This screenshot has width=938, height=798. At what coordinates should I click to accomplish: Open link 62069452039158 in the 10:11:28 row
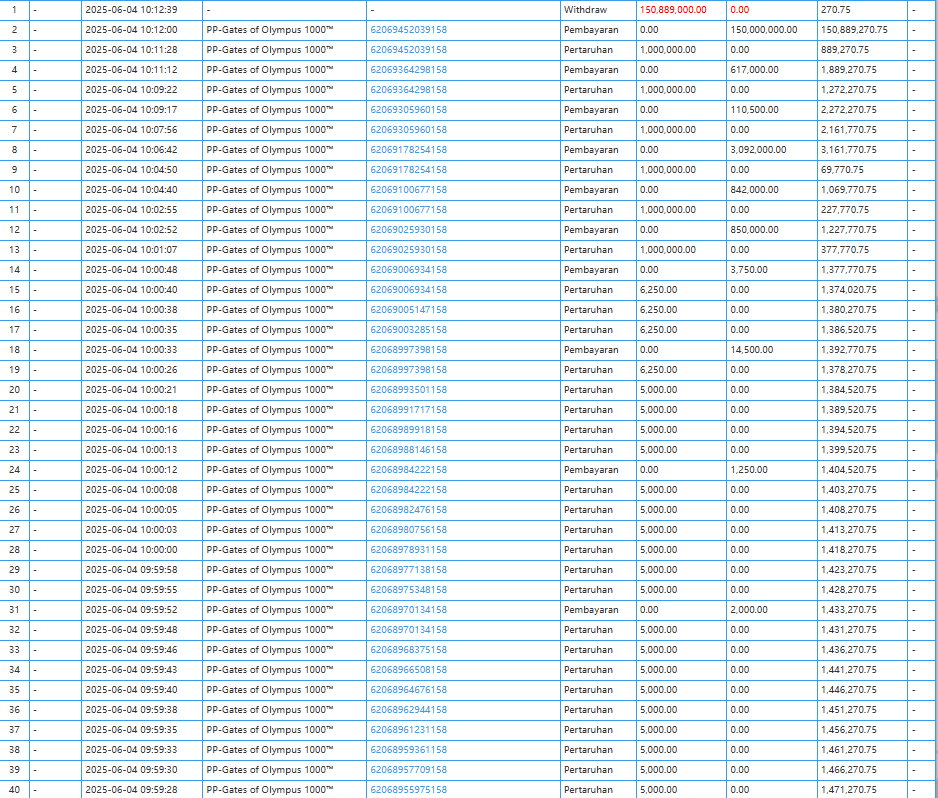point(409,50)
